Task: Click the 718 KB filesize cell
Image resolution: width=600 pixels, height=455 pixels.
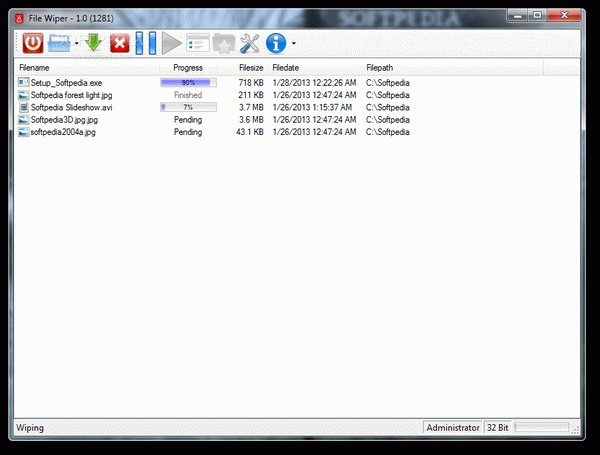Action: 251,83
